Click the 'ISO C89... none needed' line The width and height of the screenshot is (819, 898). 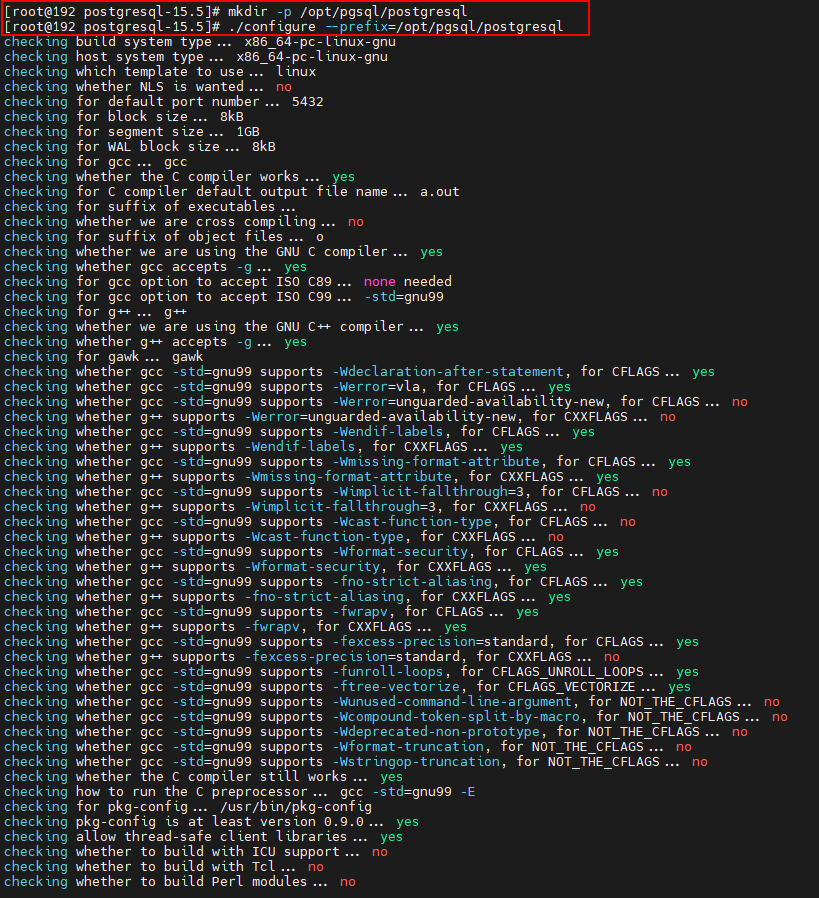pyautogui.click(x=228, y=282)
